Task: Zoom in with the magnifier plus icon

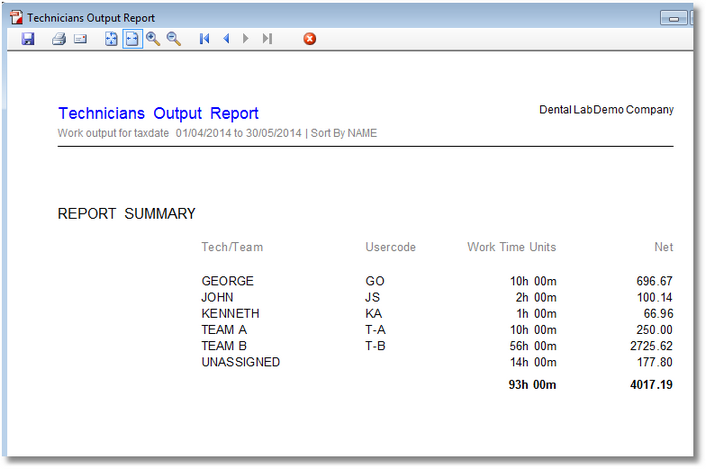Action: (153, 39)
